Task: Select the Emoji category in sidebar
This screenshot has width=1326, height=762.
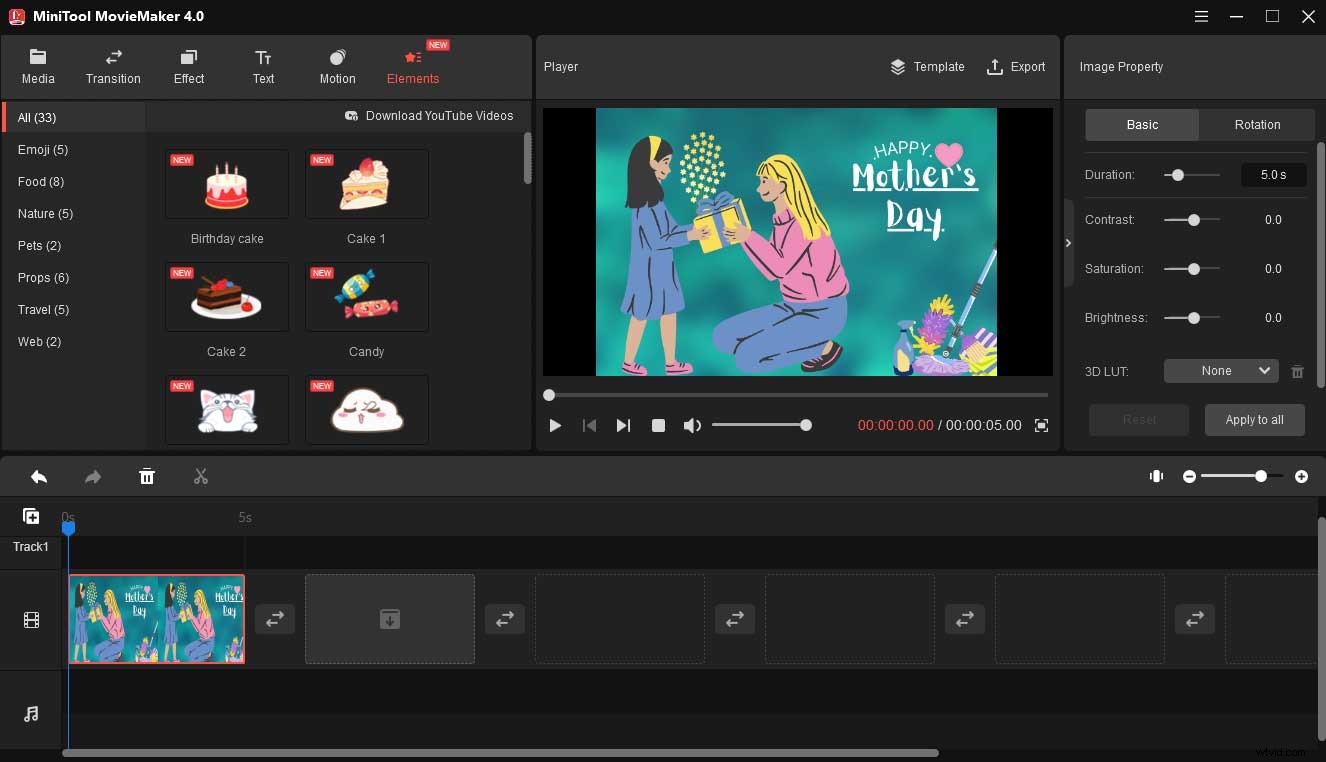Action: [x=43, y=149]
